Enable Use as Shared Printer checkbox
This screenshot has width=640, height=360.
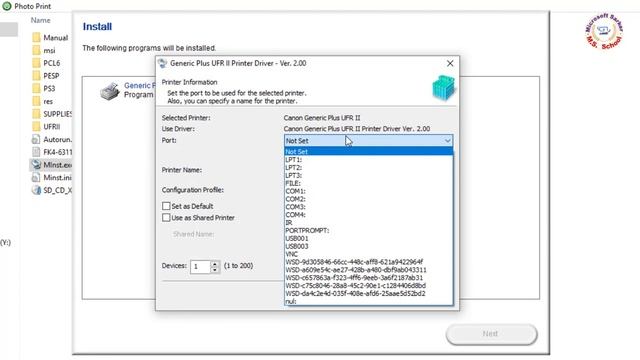click(166, 218)
